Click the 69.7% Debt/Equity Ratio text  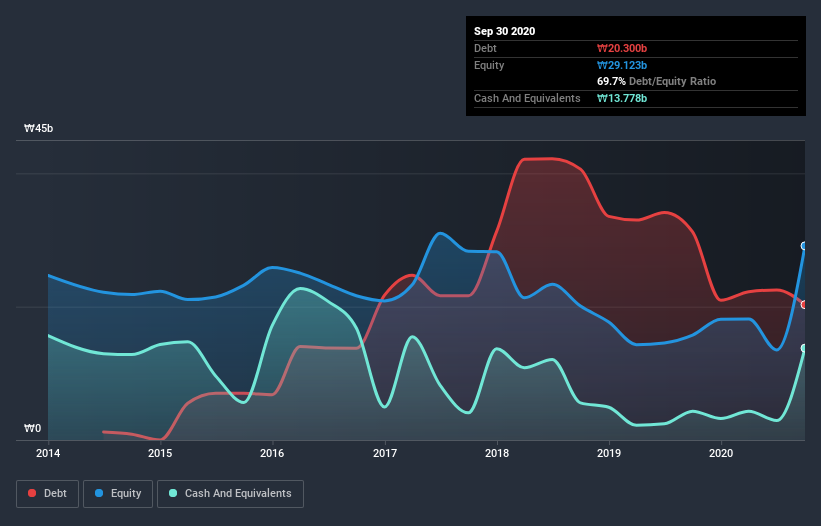click(x=657, y=82)
